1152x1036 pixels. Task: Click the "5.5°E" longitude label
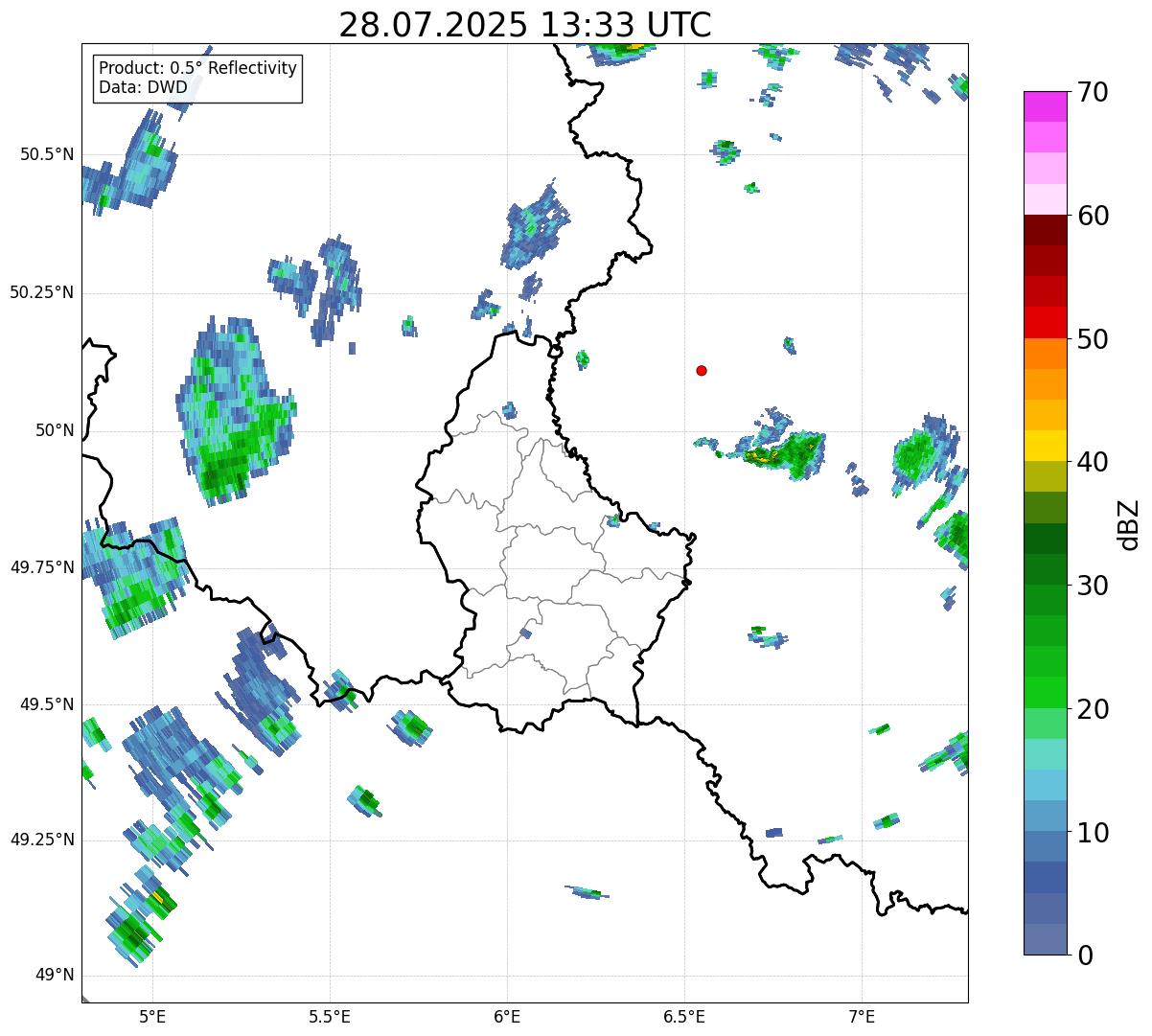(x=330, y=1017)
